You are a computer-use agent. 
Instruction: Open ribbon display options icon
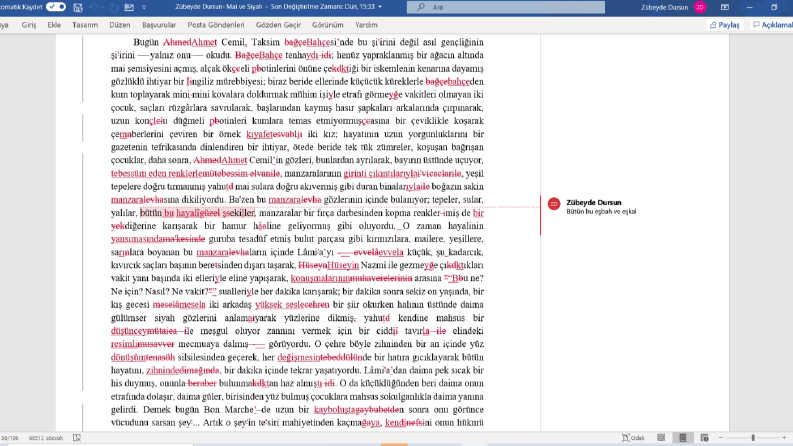click(725, 7)
